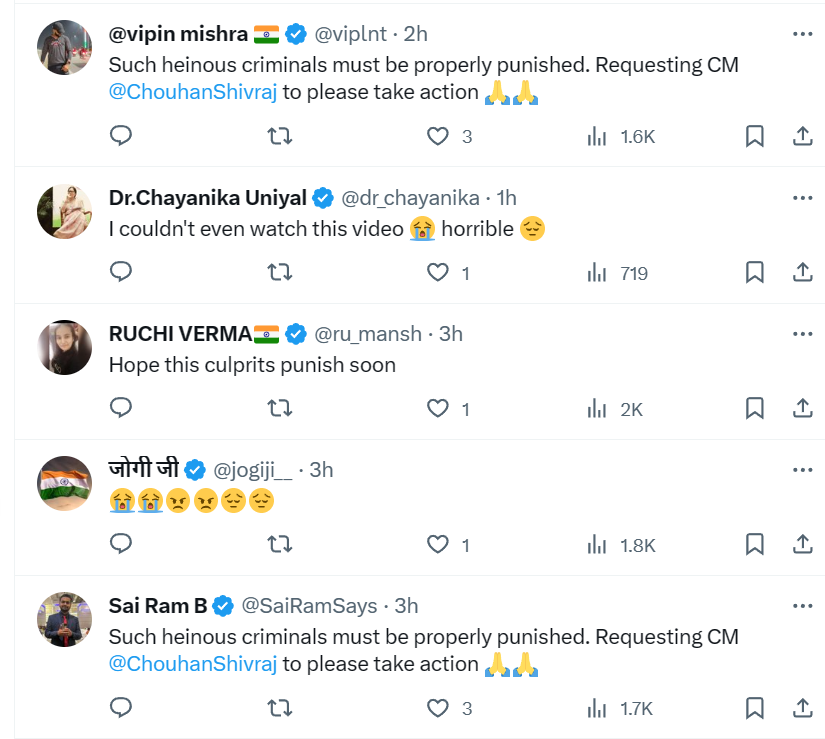825x739 pixels.
Task: Share RUCHI VERMA's tweet
Action: (x=802, y=408)
